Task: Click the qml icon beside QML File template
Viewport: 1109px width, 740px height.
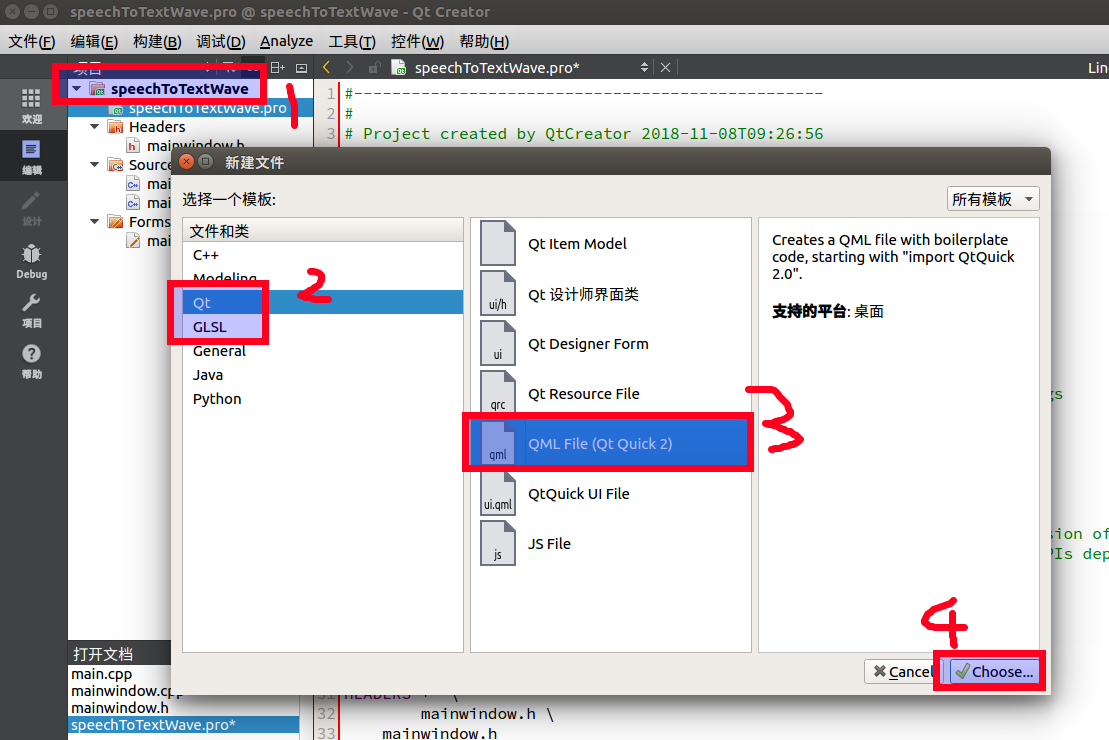Action: [x=497, y=441]
